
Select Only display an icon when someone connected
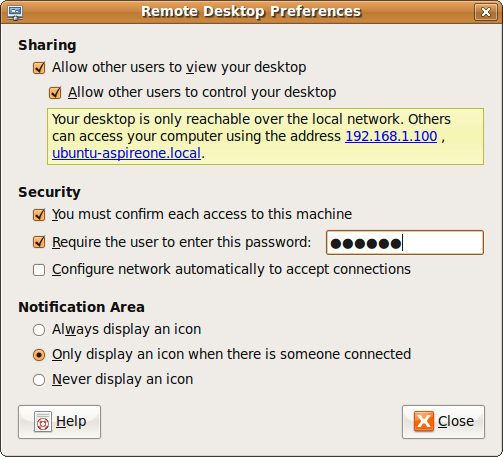pos(39,355)
